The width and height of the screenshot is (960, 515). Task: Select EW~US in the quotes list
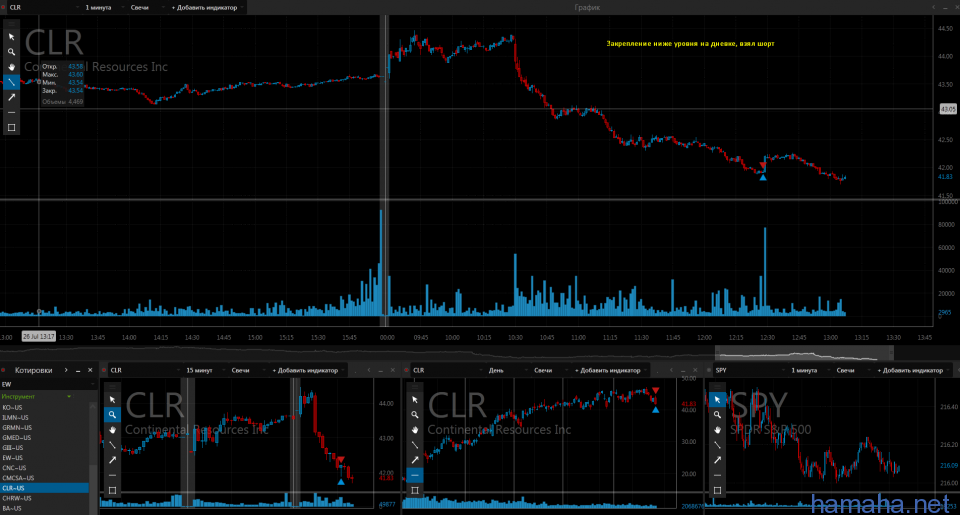pos(44,458)
